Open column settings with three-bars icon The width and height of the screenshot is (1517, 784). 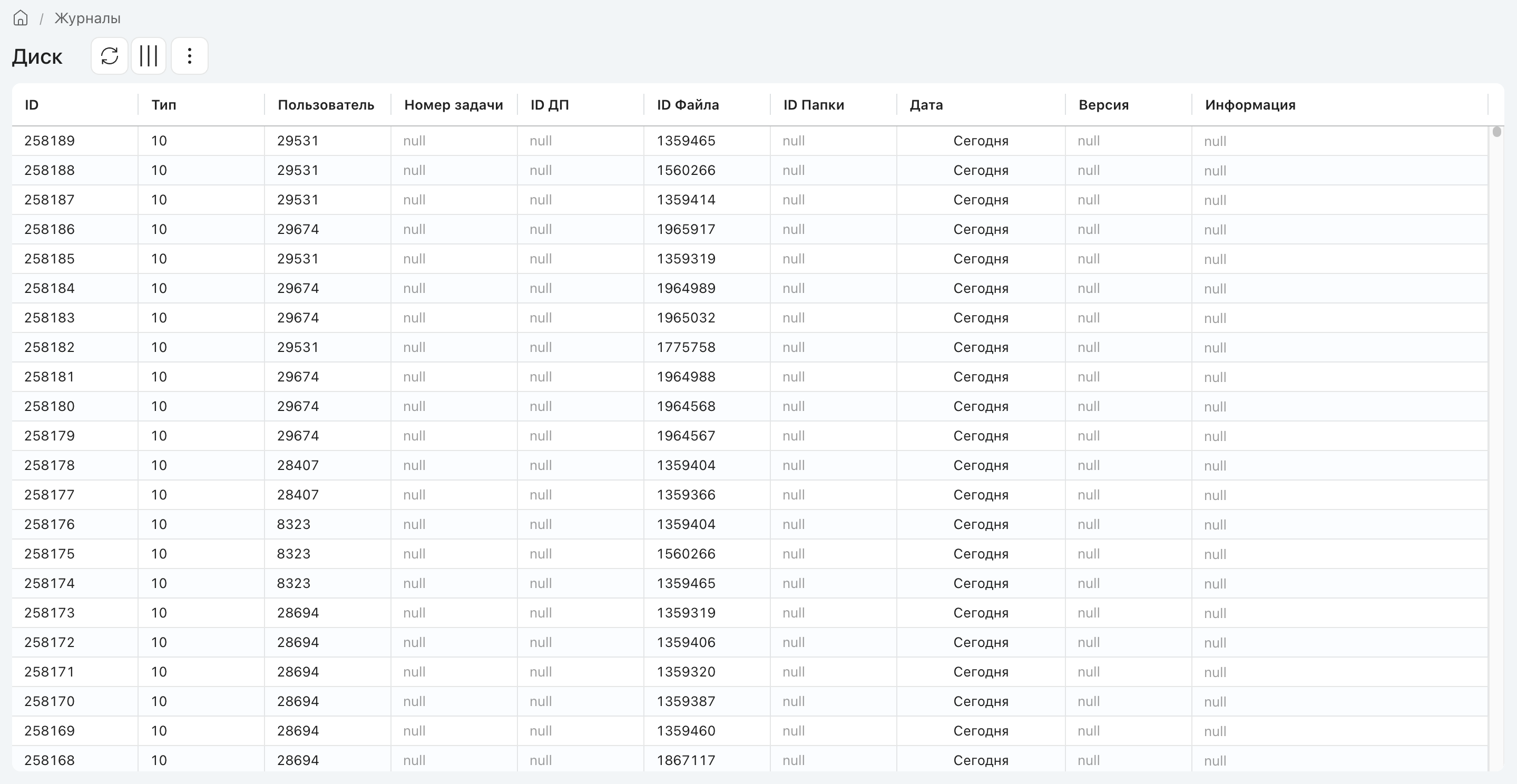[149, 56]
